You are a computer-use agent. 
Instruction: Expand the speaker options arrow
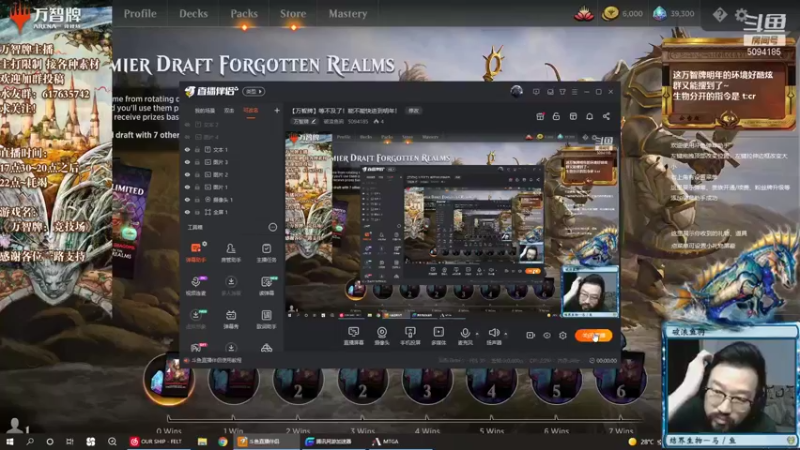coord(506,334)
